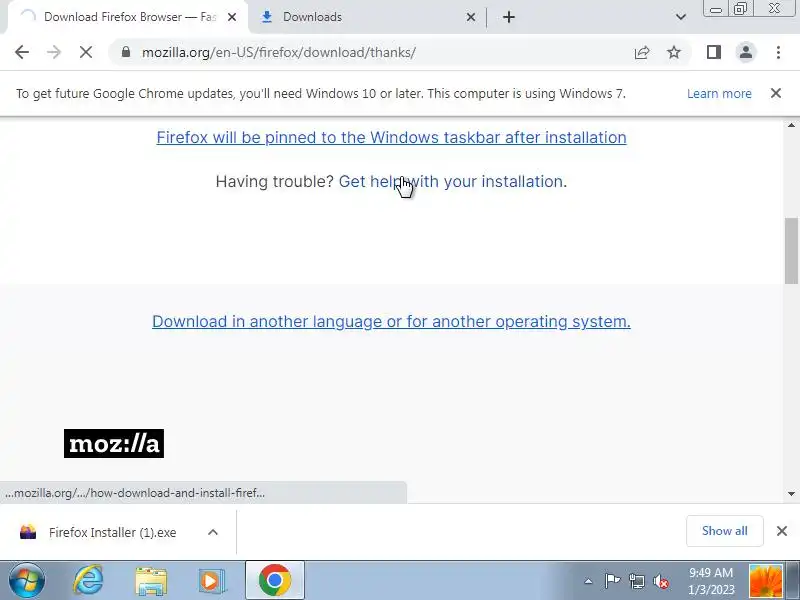The height and width of the screenshot is (600, 800).
Task: Open the clock showing 9:49 AM
Action: click(x=711, y=581)
